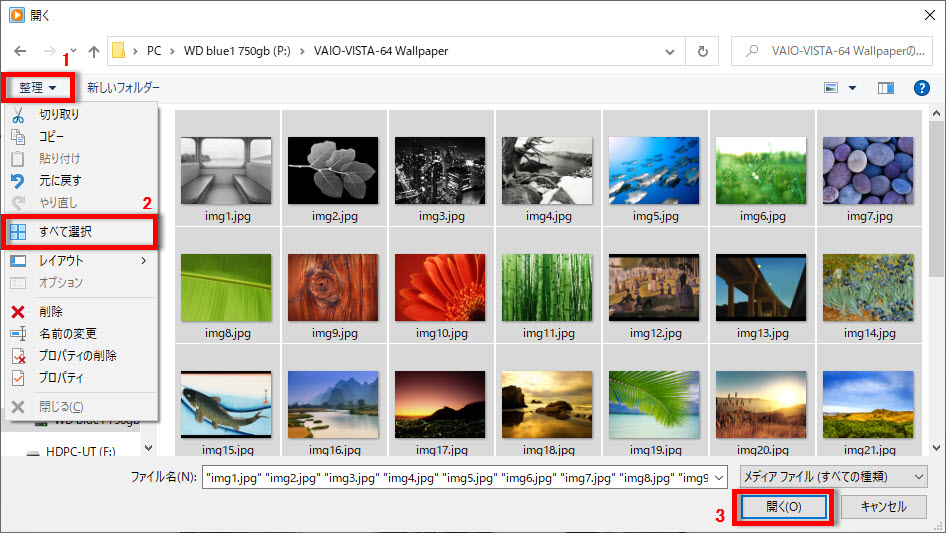Toggle the preview pane icon
Image resolution: width=946 pixels, height=533 pixels.
point(885,88)
